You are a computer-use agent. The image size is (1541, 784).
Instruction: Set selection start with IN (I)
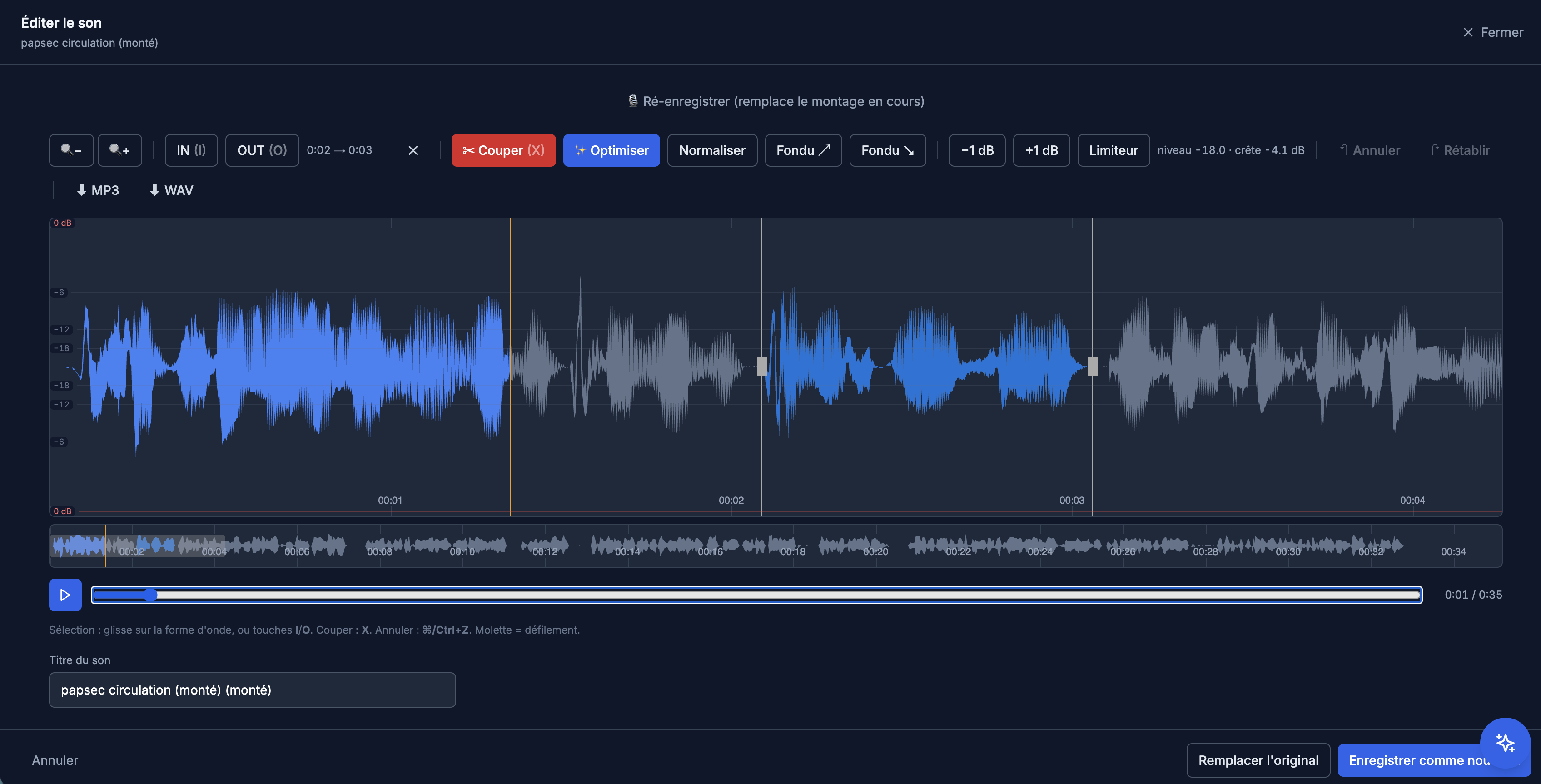(x=191, y=150)
